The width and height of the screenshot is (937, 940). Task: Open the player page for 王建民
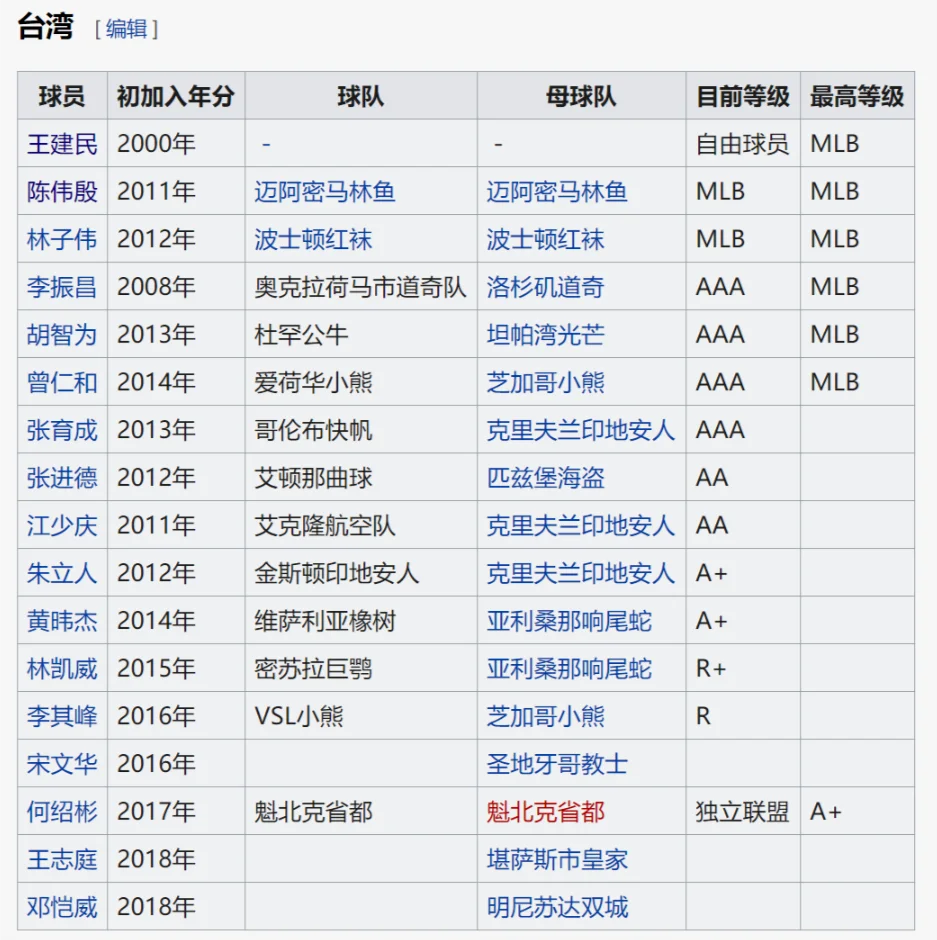tap(62, 144)
